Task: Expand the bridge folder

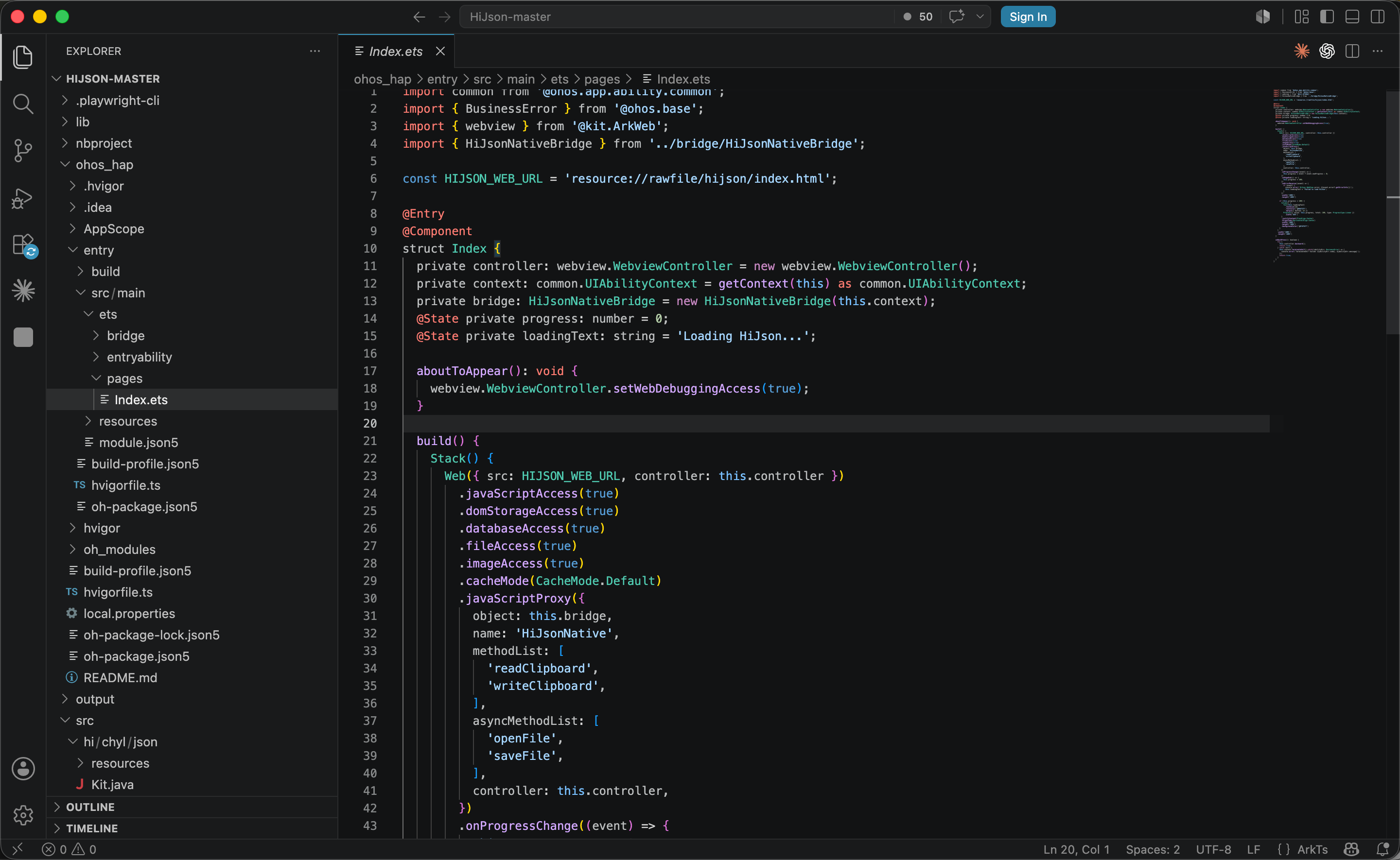Action: pyautogui.click(x=192, y=336)
